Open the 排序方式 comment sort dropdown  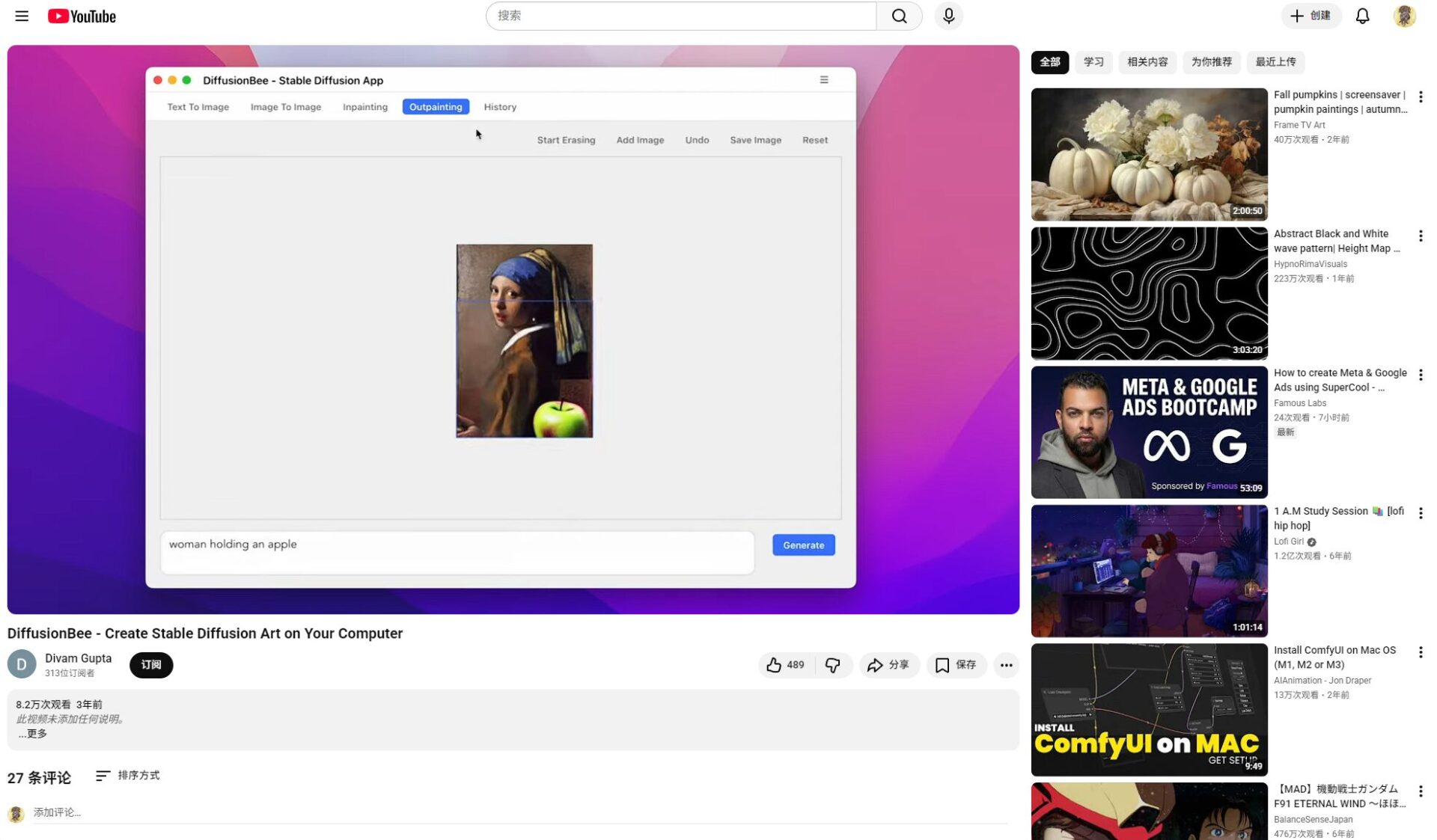coord(128,775)
